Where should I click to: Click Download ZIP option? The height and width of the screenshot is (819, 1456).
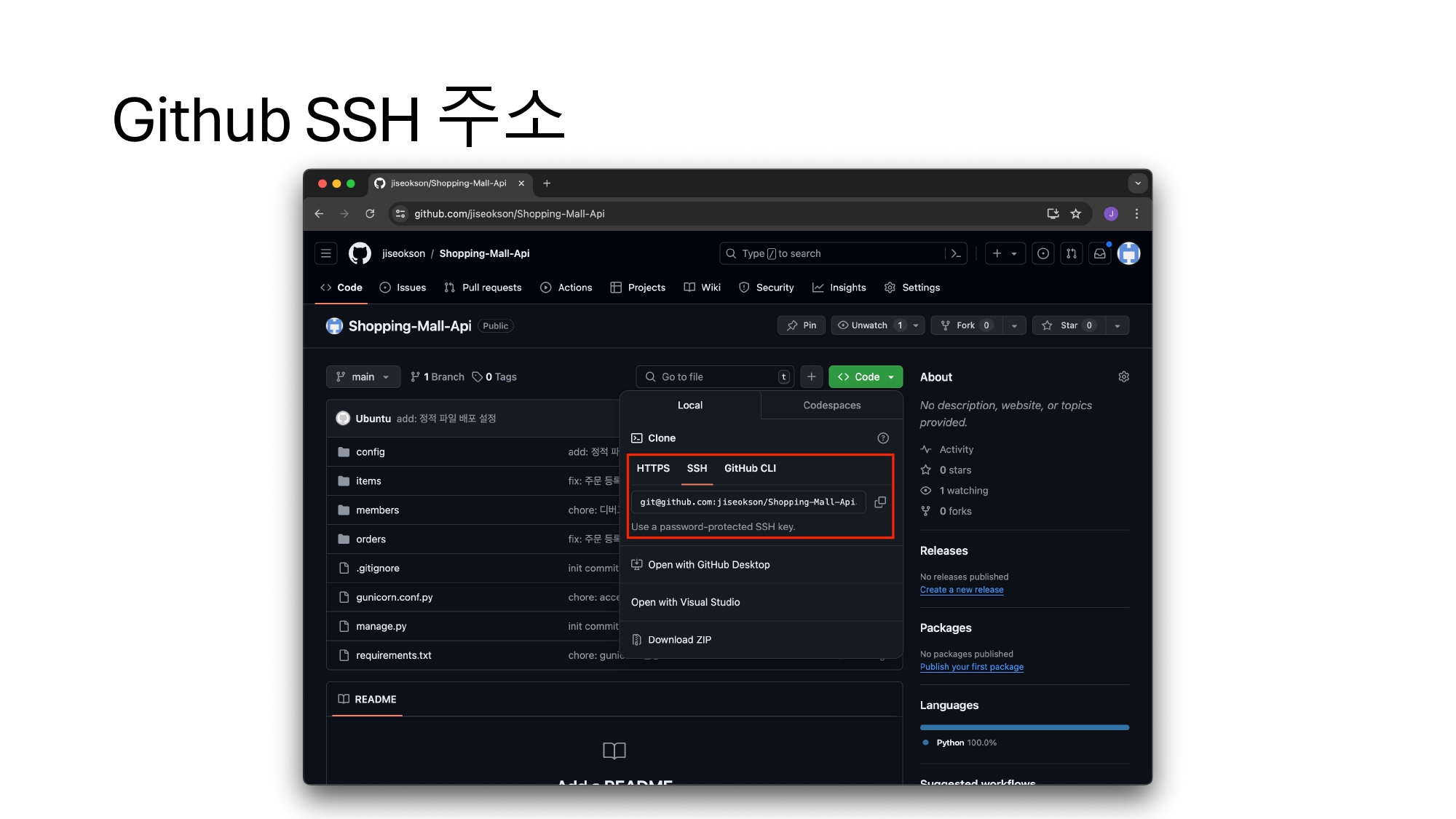pos(679,640)
